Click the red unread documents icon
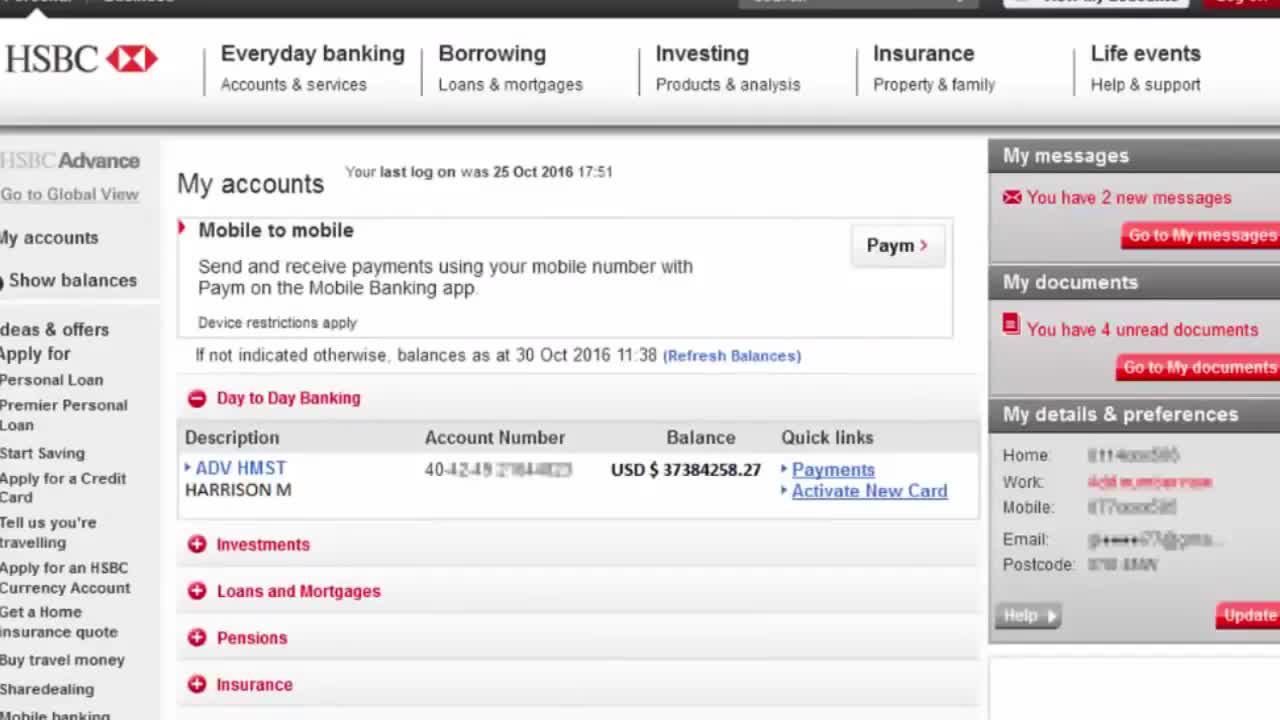This screenshot has height=720, width=1280. point(1011,325)
